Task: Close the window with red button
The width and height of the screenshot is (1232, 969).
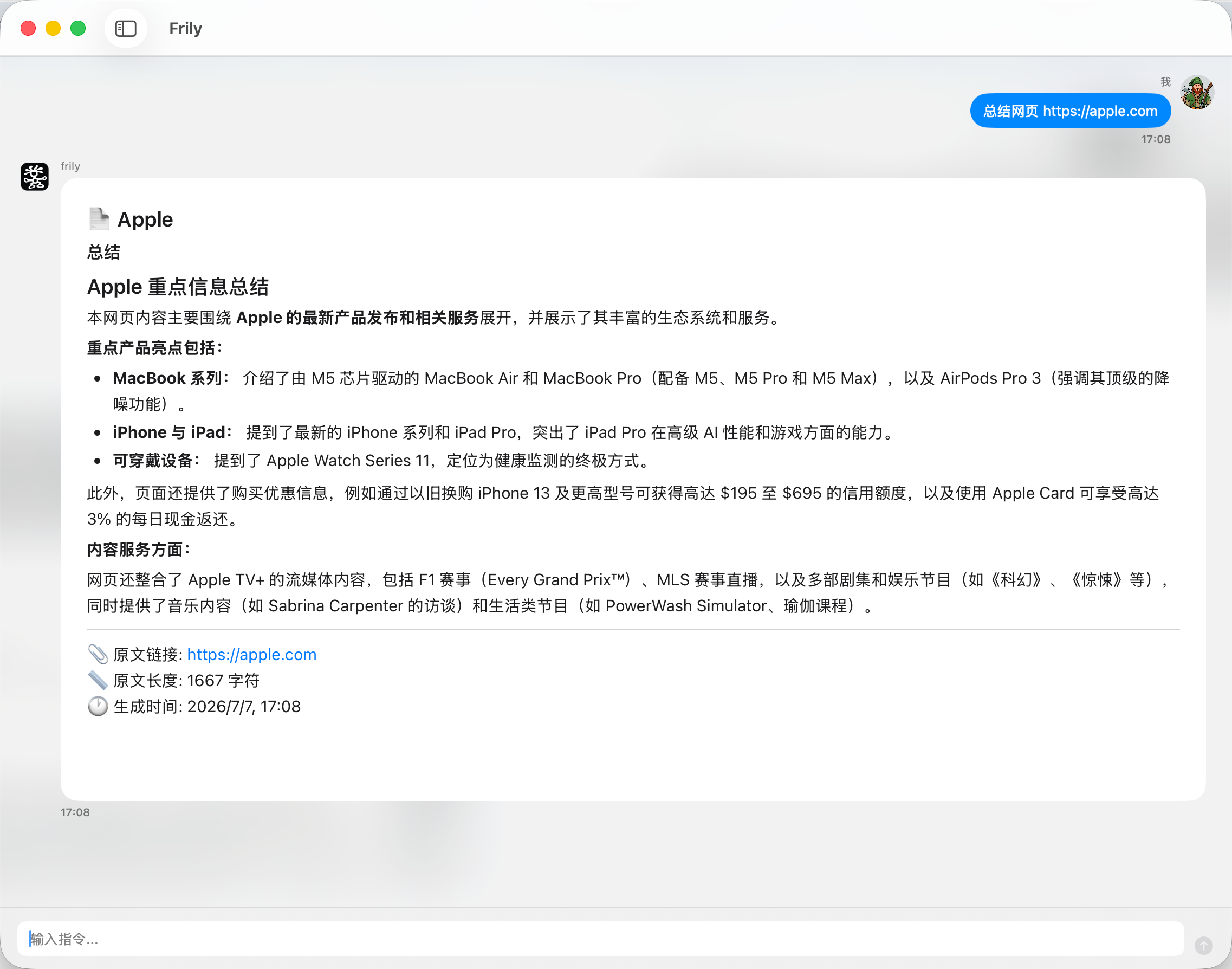Action: coord(28,28)
